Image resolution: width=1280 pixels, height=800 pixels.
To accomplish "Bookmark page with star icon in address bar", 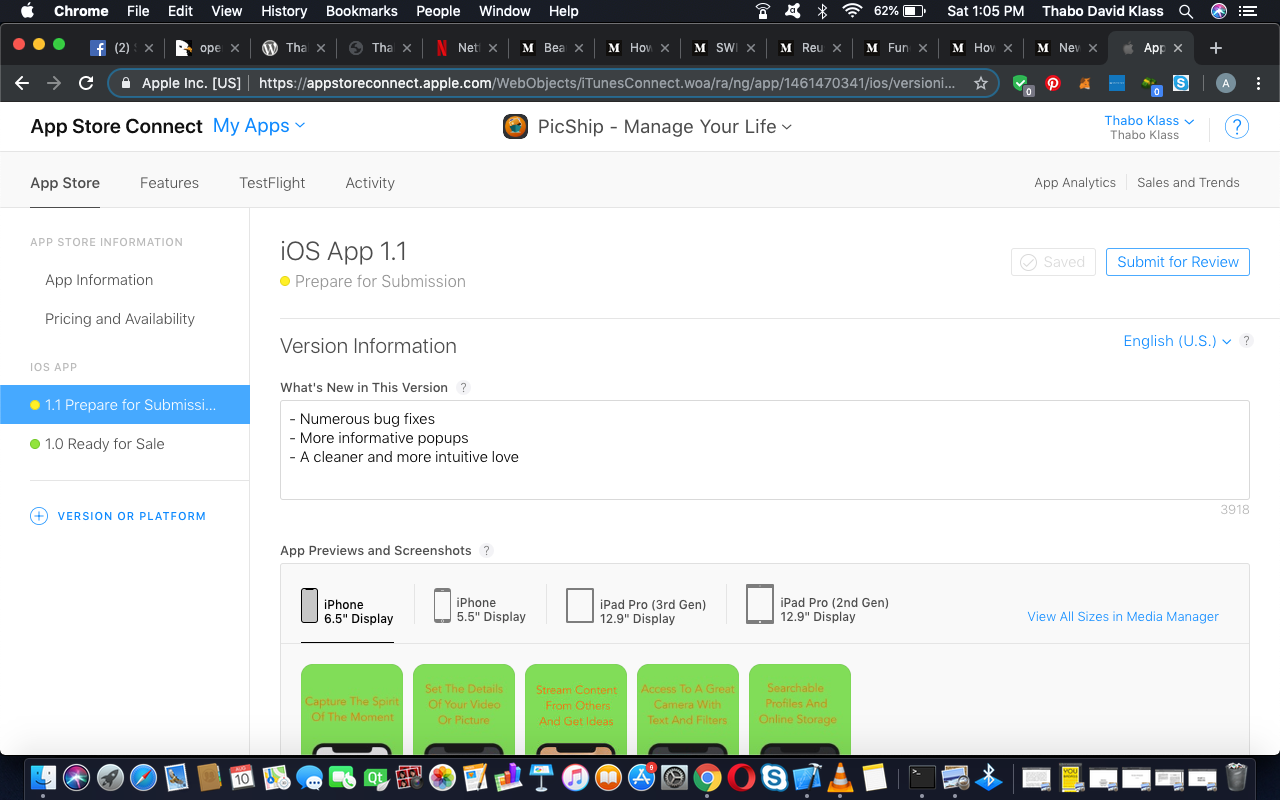I will (981, 83).
